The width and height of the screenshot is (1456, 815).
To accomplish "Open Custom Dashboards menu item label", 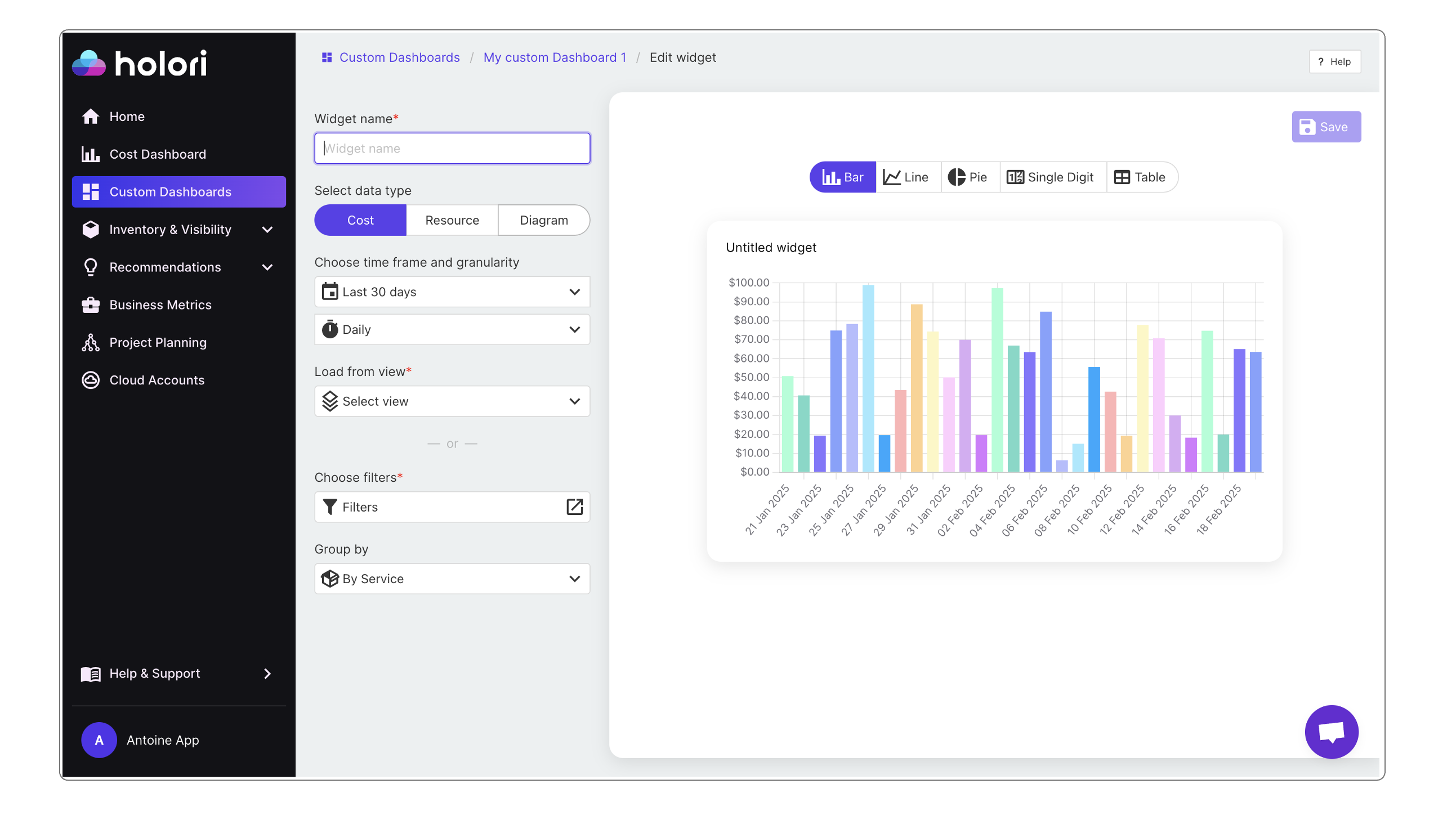I will point(170,192).
